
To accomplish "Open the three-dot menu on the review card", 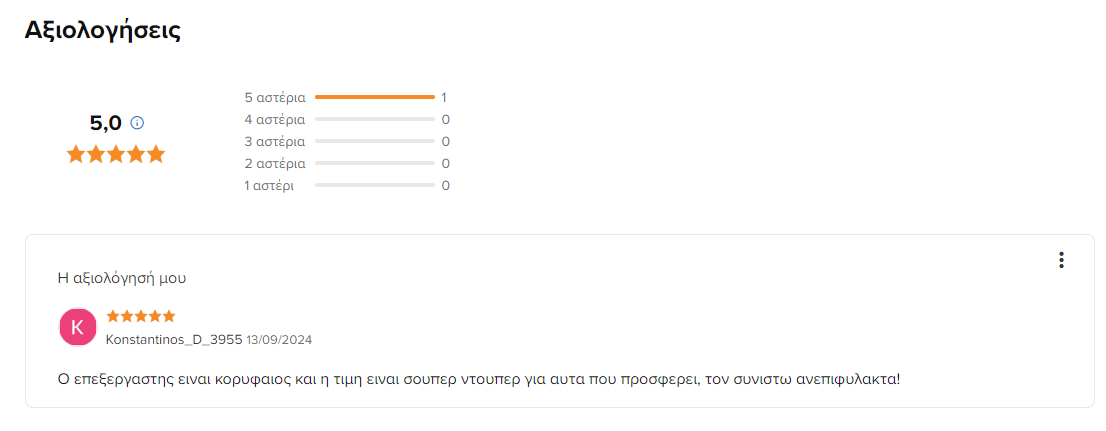I will pyautogui.click(x=1061, y=260).
